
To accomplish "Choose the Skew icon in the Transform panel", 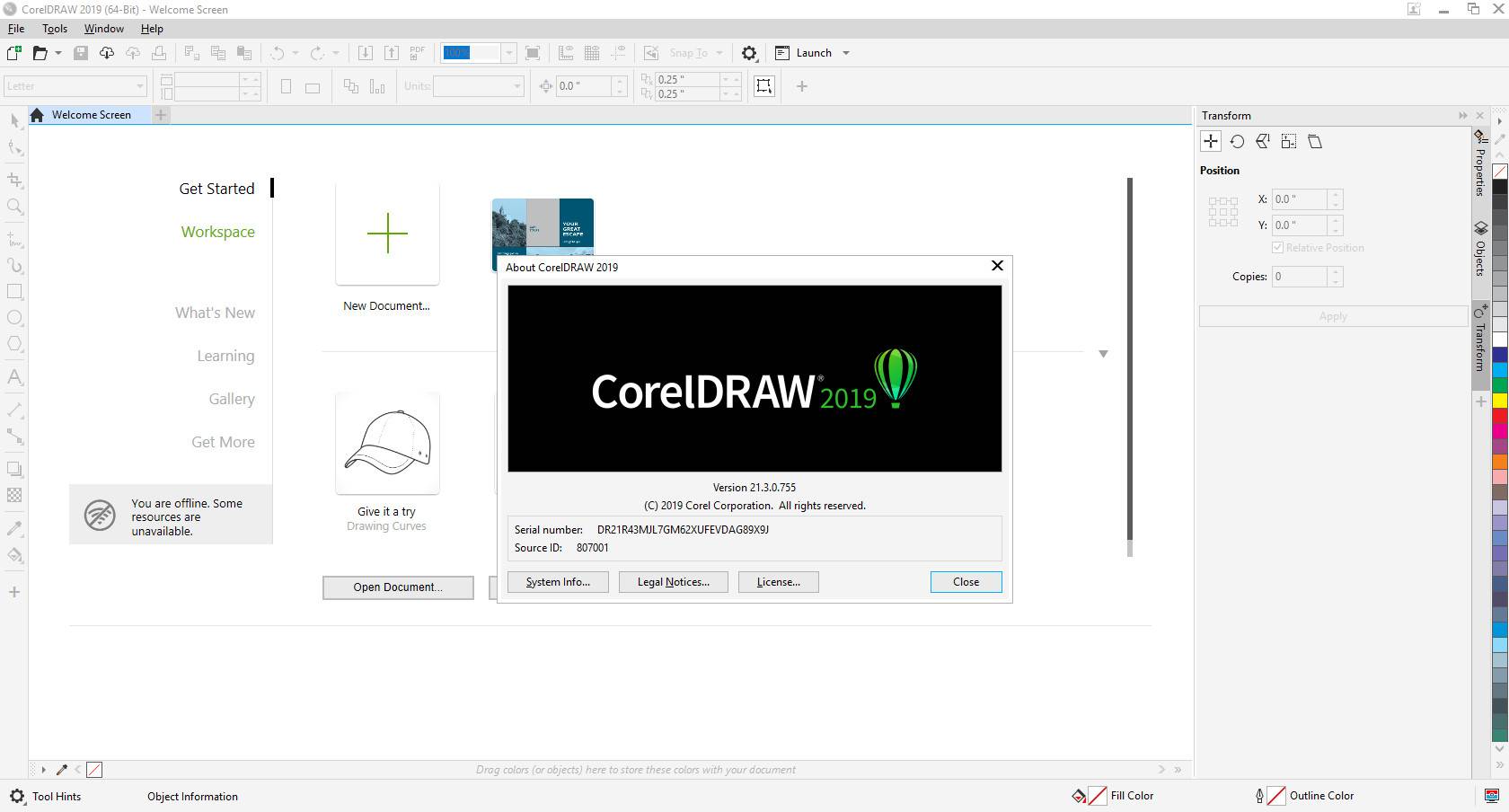I will click(x=1315, y=141).
